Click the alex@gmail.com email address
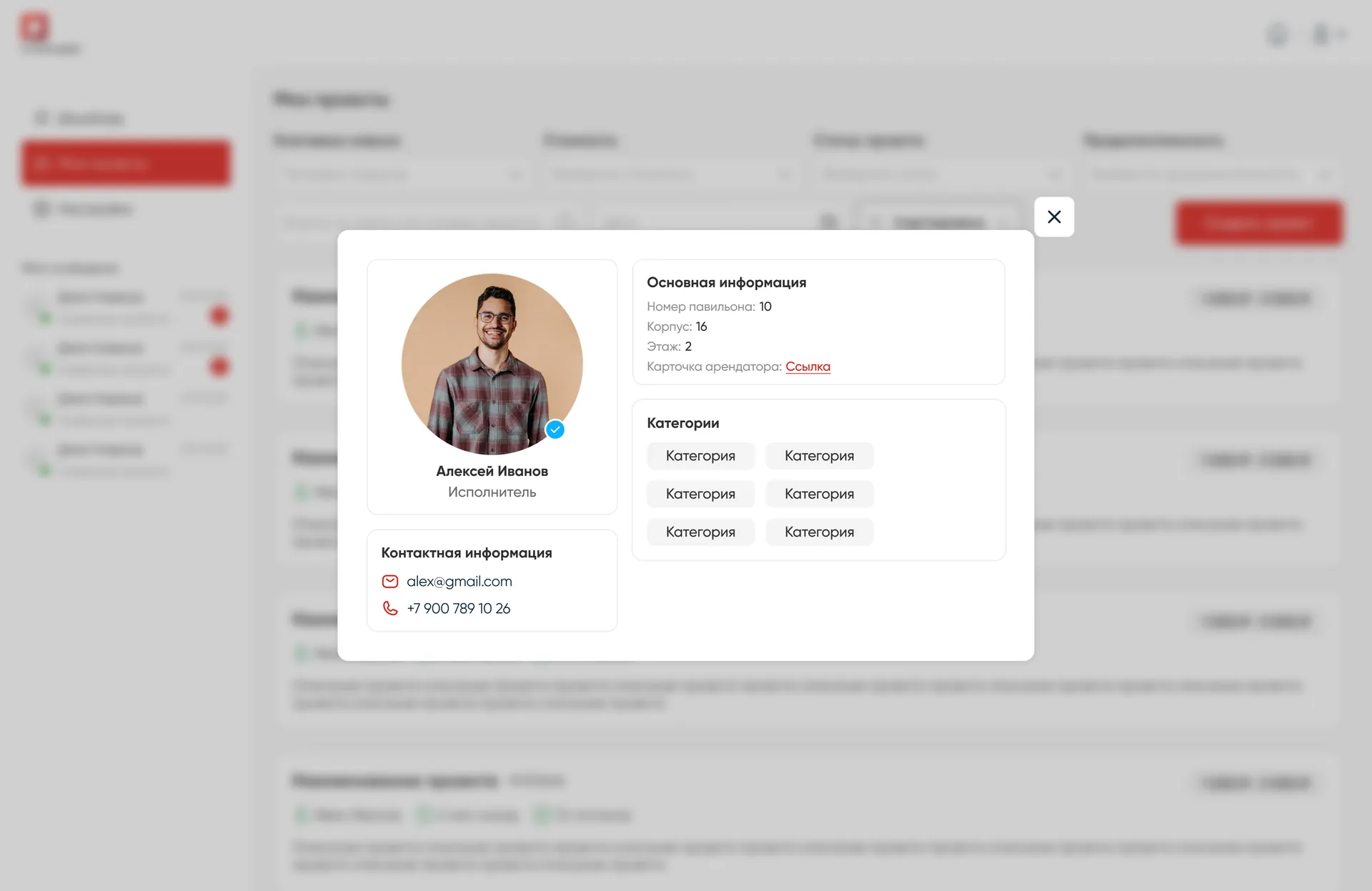 pos(459,582)
